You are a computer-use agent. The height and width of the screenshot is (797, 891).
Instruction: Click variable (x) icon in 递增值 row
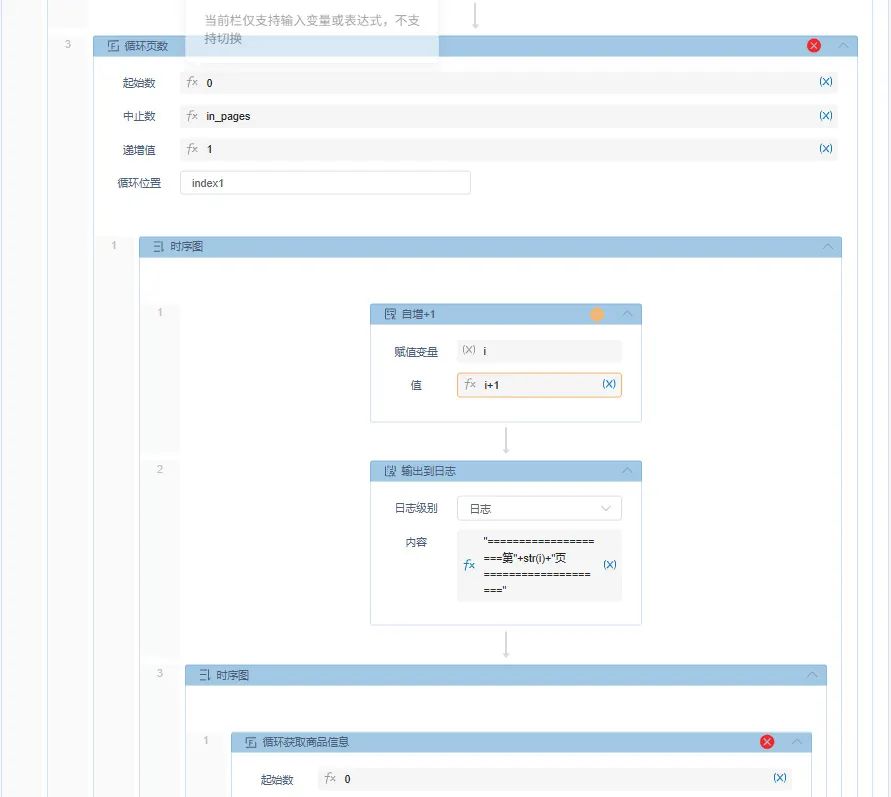825,148
